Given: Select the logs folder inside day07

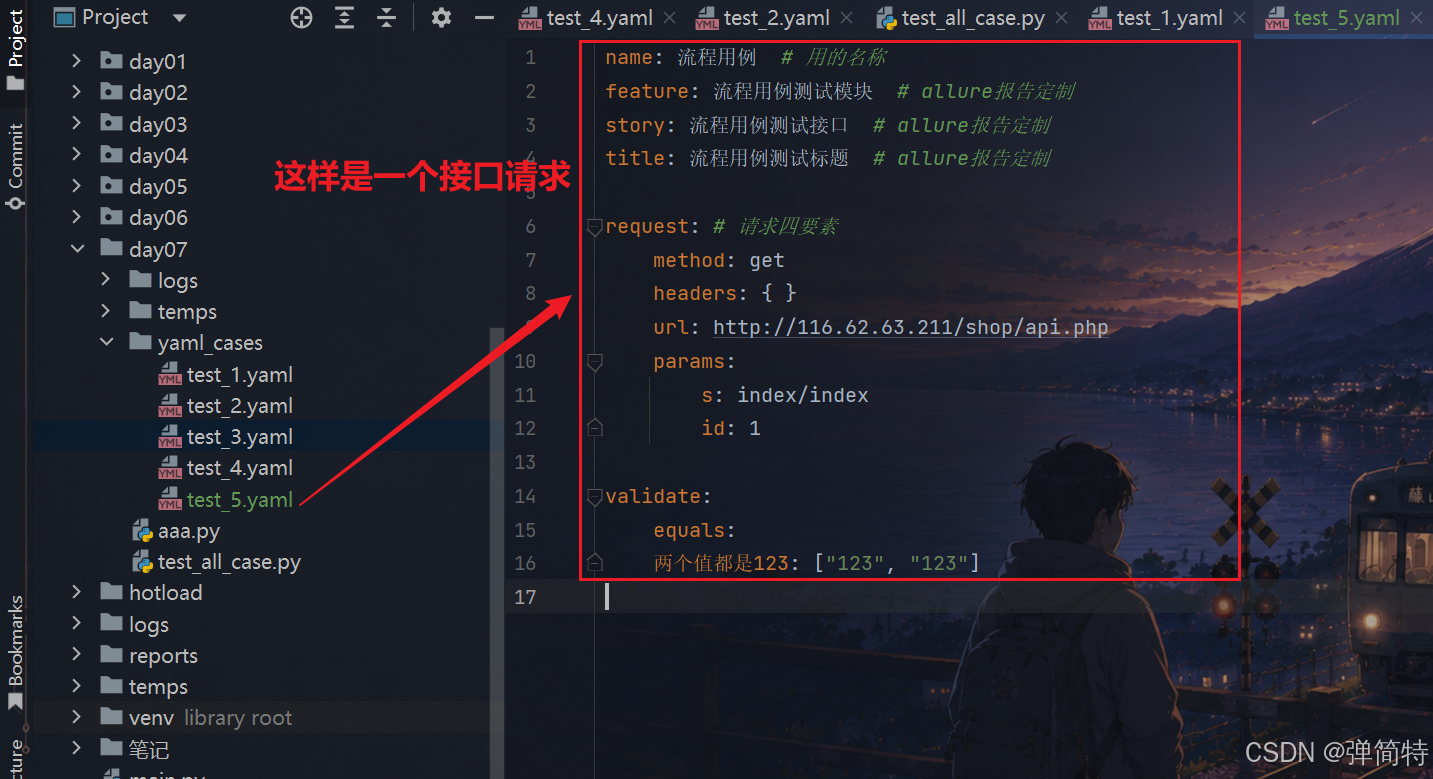Looking at the screenshot, I should (x=178, y=280).
